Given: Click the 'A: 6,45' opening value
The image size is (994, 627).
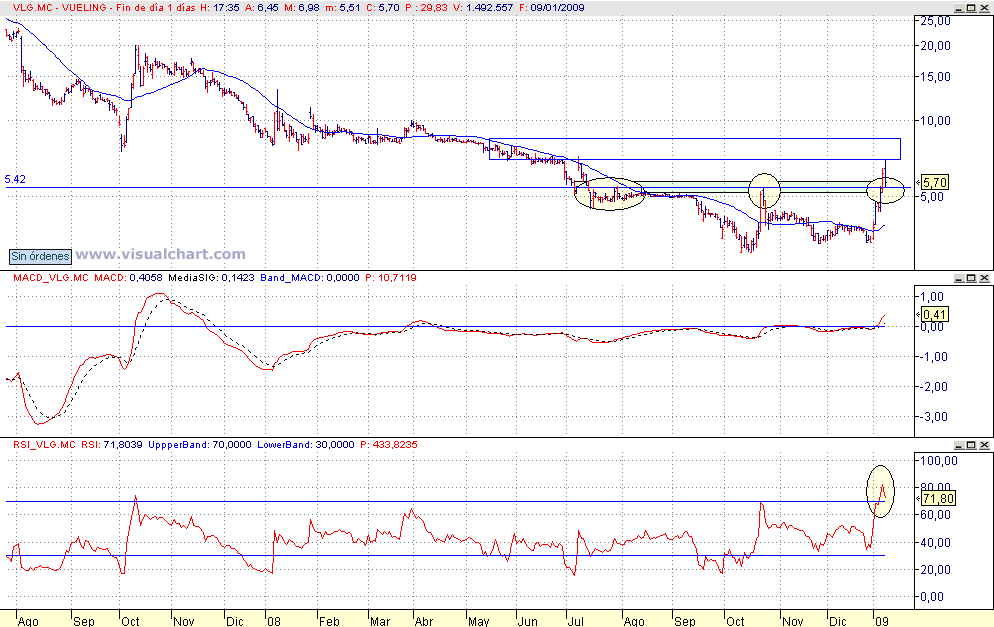Looking at the screenshot, I should [x=262, y=8].
